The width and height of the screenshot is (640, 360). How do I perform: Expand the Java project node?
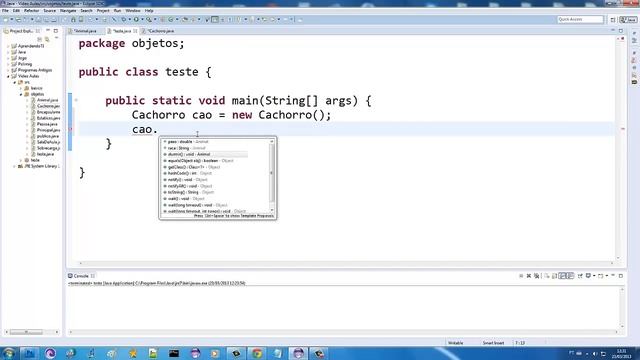(8, 52)
